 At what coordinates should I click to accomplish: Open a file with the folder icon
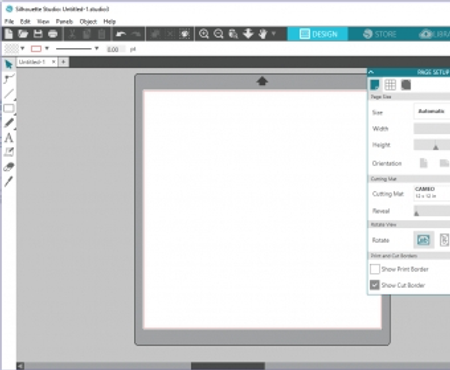point(23,34)
